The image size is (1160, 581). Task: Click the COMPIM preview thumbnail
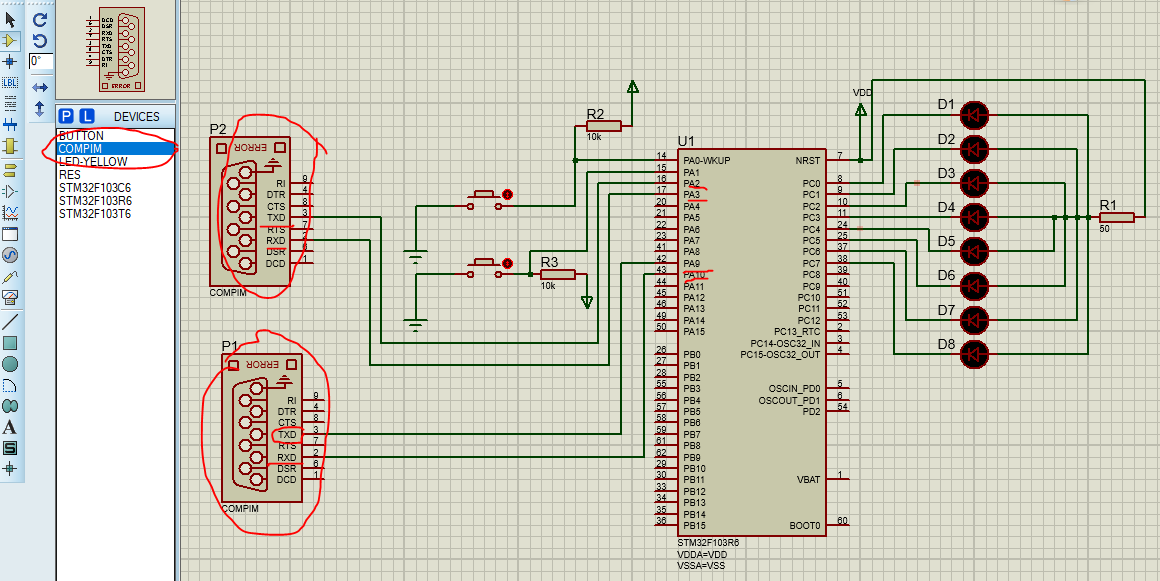[x=116, y=50]
